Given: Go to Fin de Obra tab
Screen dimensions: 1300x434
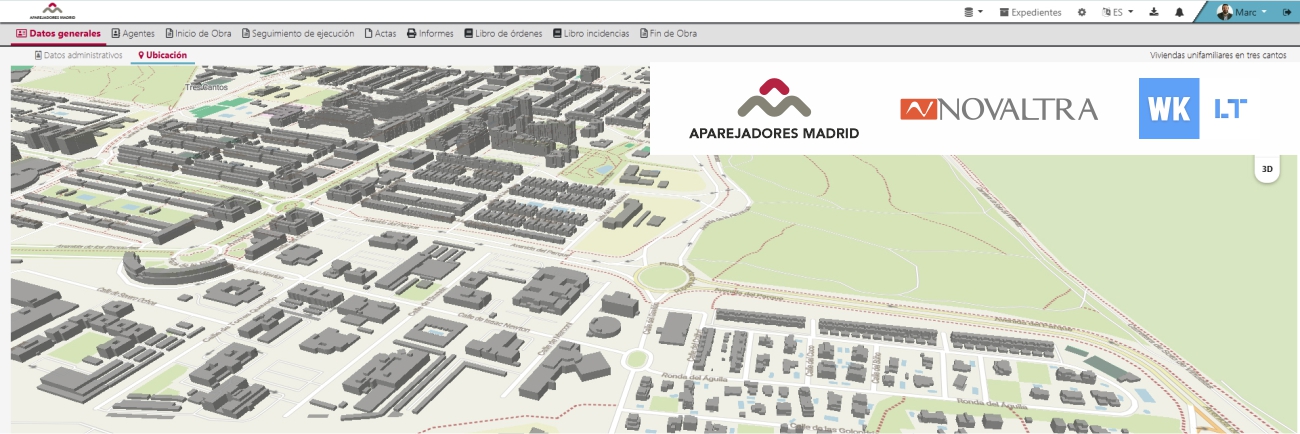Looking at the screenshot, I should click(667, 34).
